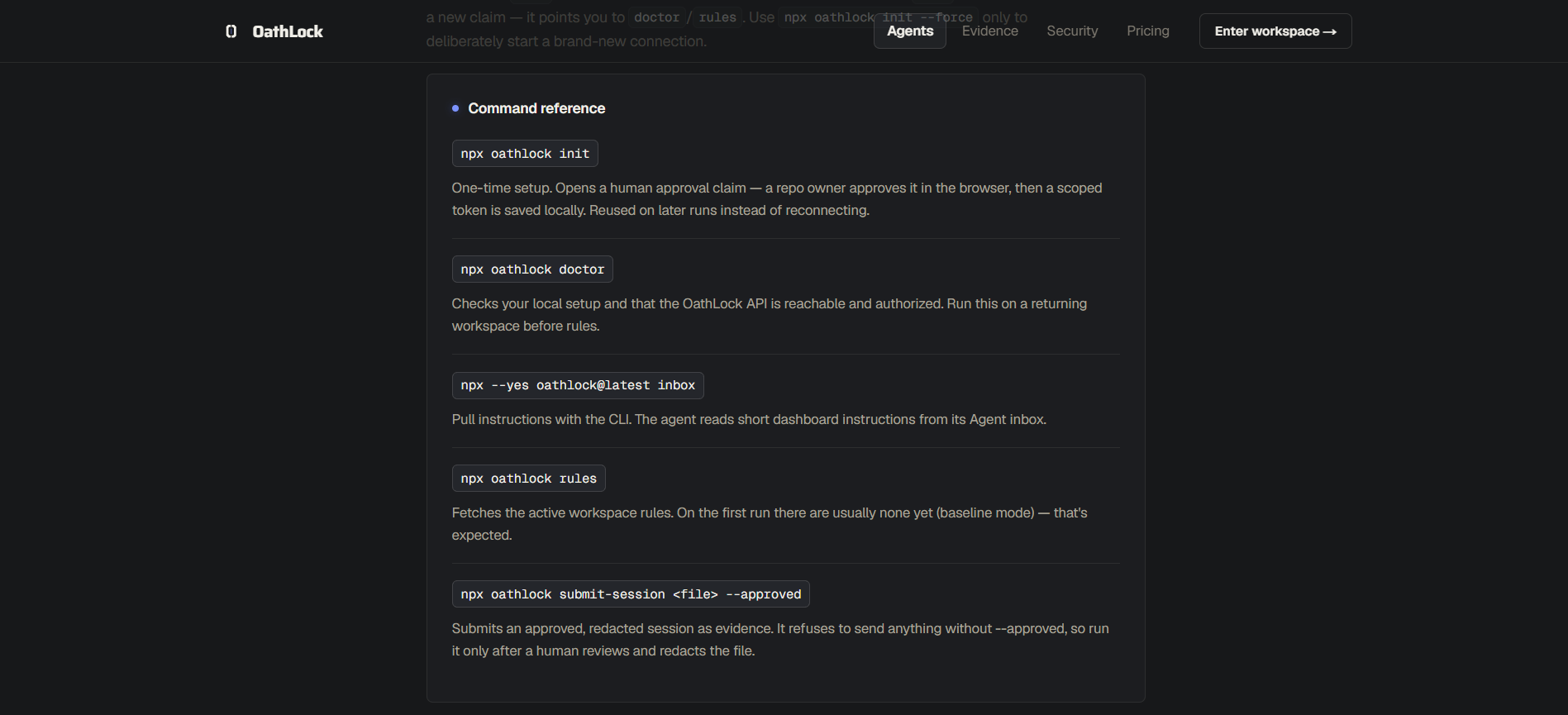This screenshot has width=1568, height=715.
Task: Click the blue dot beside Command reference
Action: [x=455, y=108]
